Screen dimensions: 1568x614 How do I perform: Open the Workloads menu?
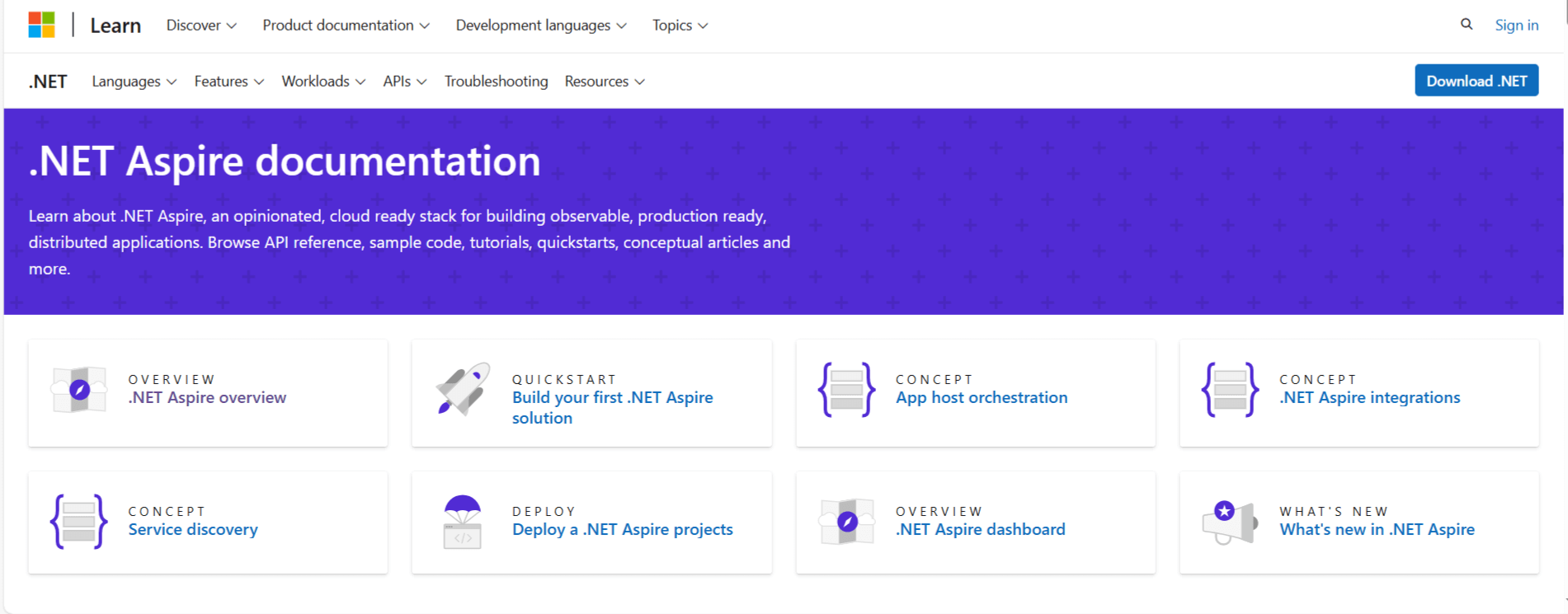coord(323,82)
